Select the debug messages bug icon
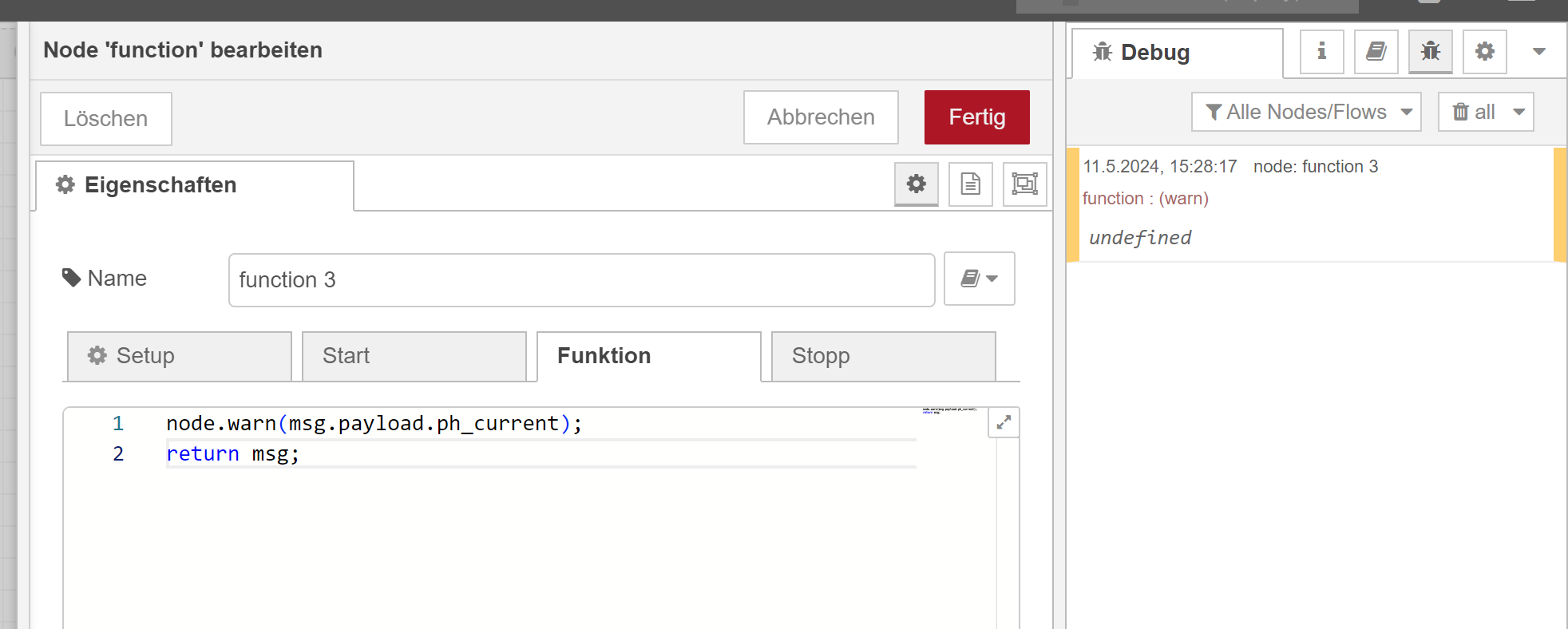Screen dimensions: 1568x629 [x=1430, y=52]
